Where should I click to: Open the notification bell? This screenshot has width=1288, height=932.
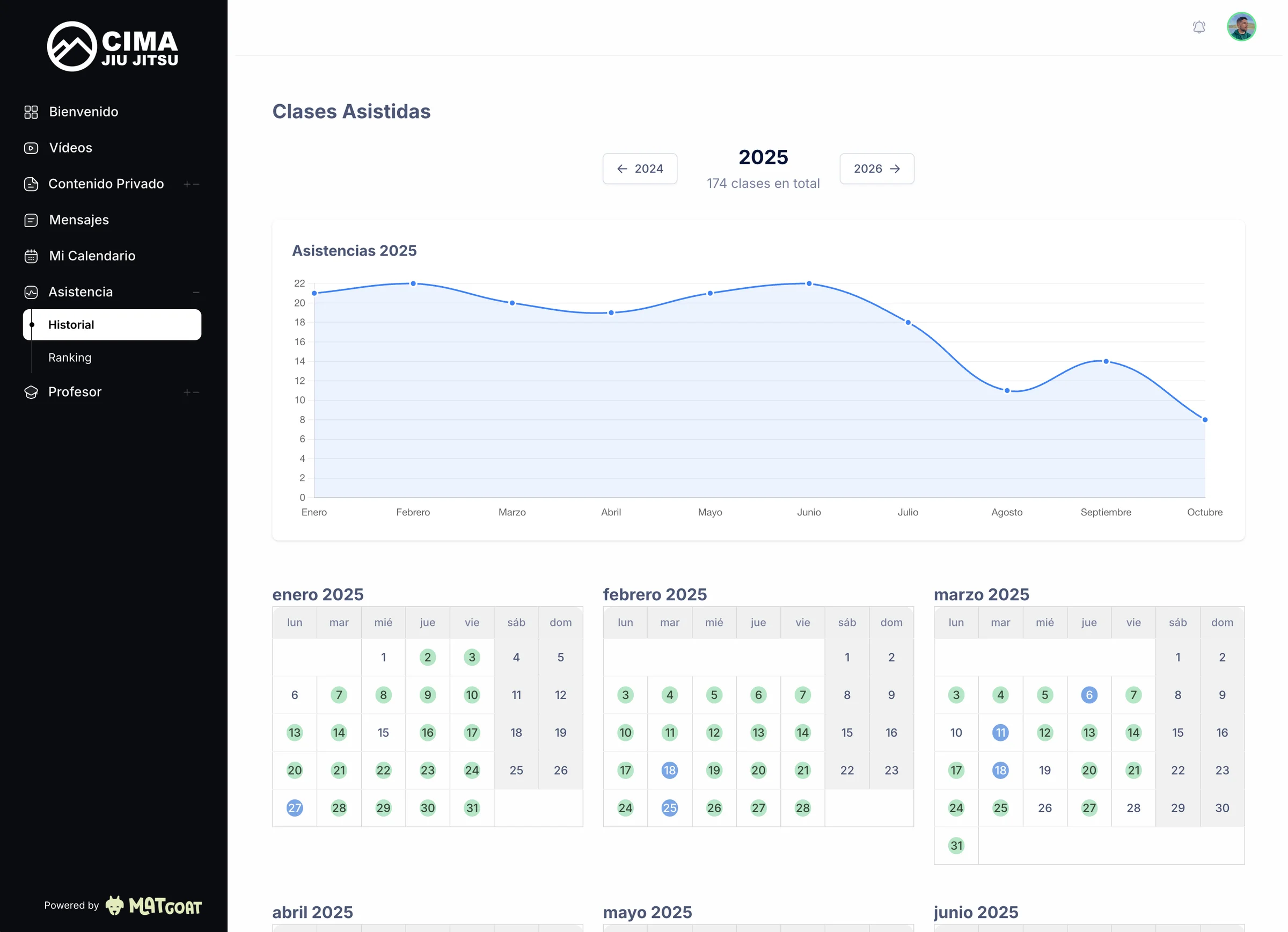pyautogui.click(x=1199, y=27)
